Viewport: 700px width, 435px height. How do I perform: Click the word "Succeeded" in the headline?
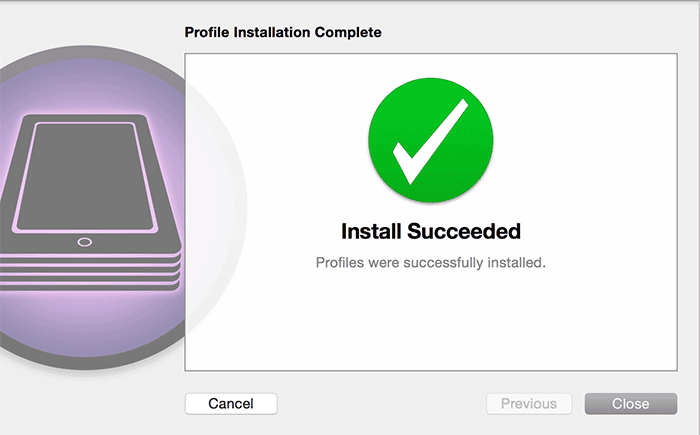coord(464,231)
